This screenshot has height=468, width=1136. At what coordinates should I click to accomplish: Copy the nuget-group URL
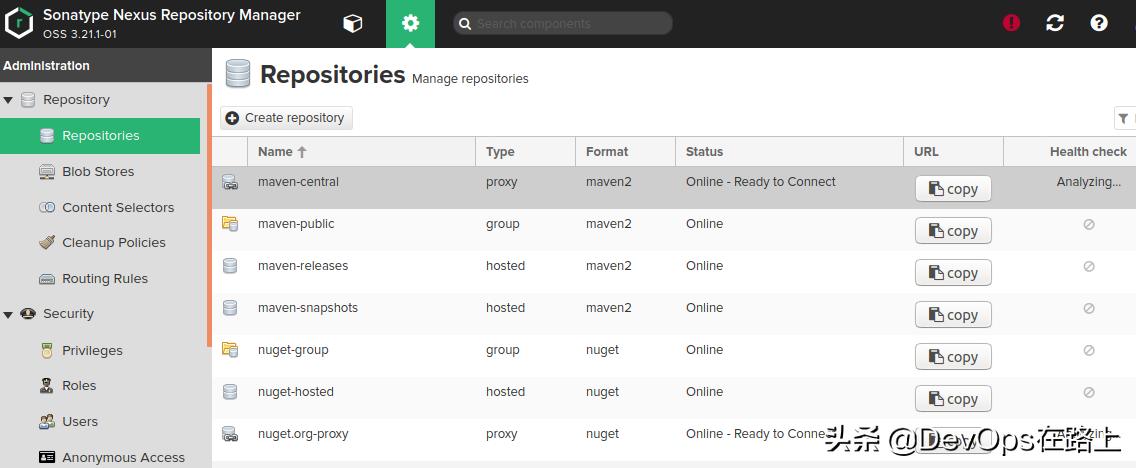[x=953, y=356]
